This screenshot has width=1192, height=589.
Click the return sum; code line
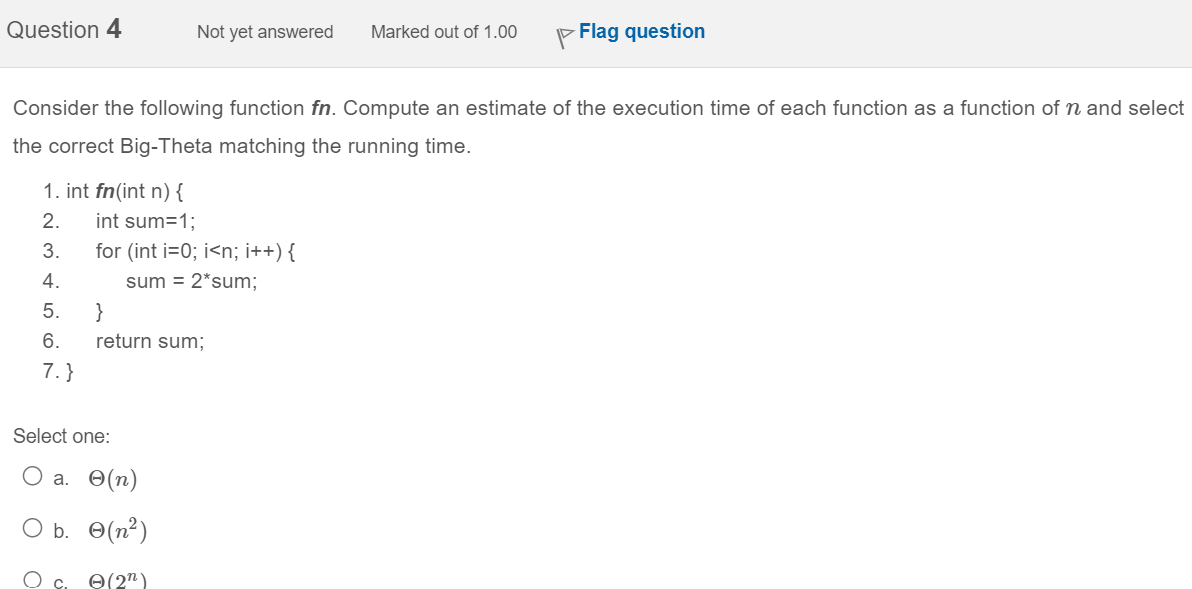click(x=150, y=341)
